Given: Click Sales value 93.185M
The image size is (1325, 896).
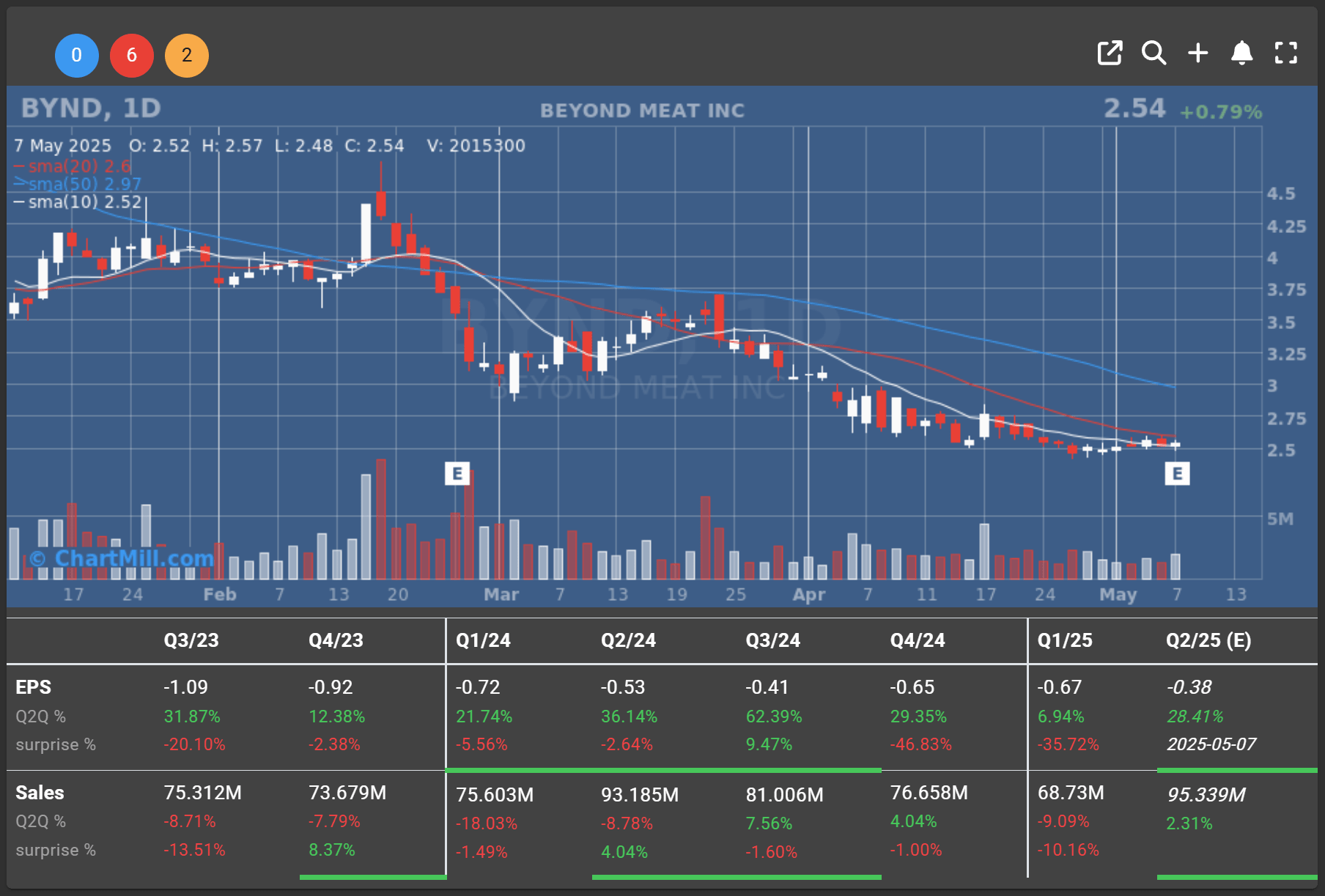Looking at the screenshot, I should click(x=640, y=795).
